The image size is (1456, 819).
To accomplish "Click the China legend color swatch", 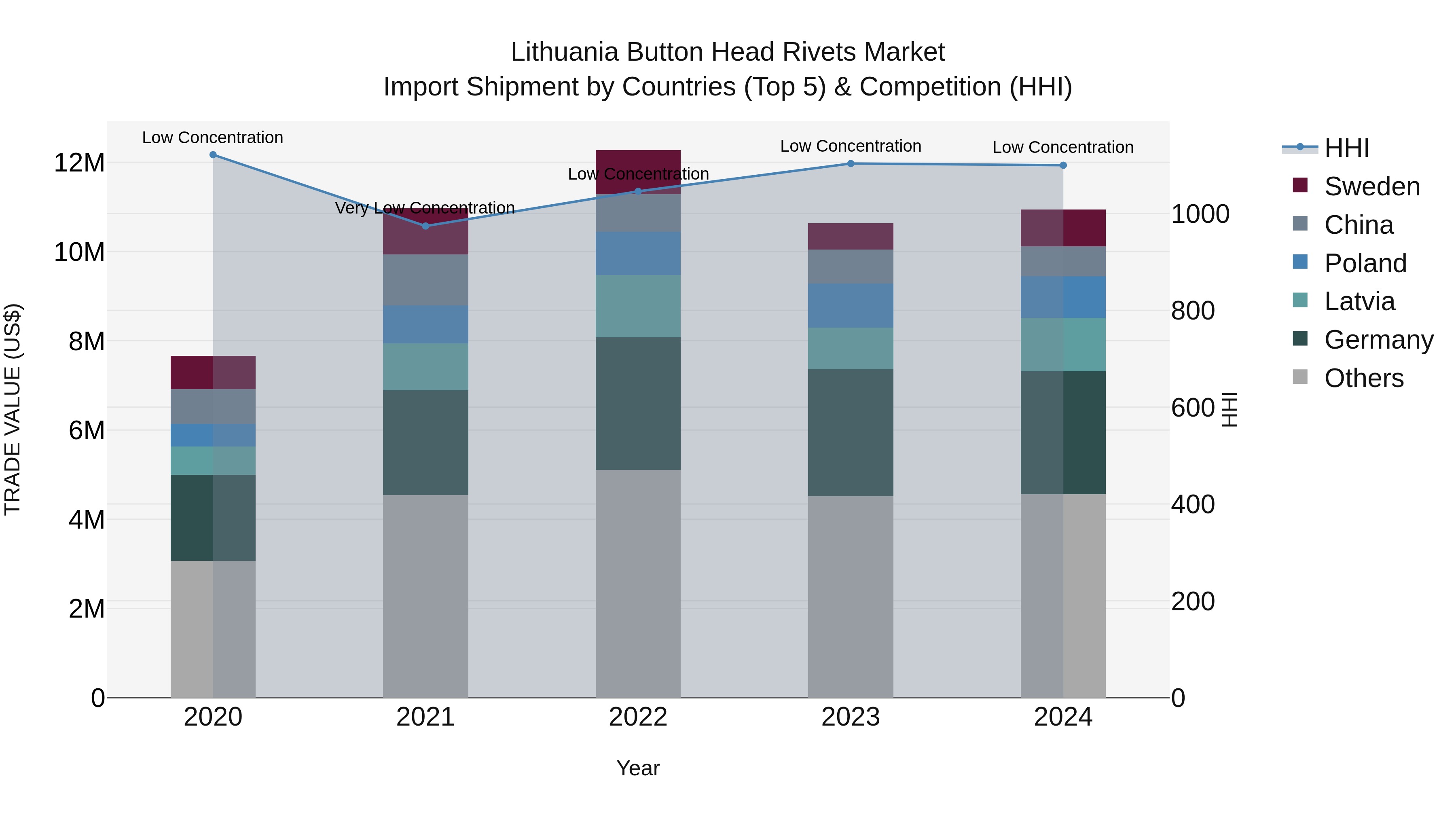I will (x=1300, y=223).
